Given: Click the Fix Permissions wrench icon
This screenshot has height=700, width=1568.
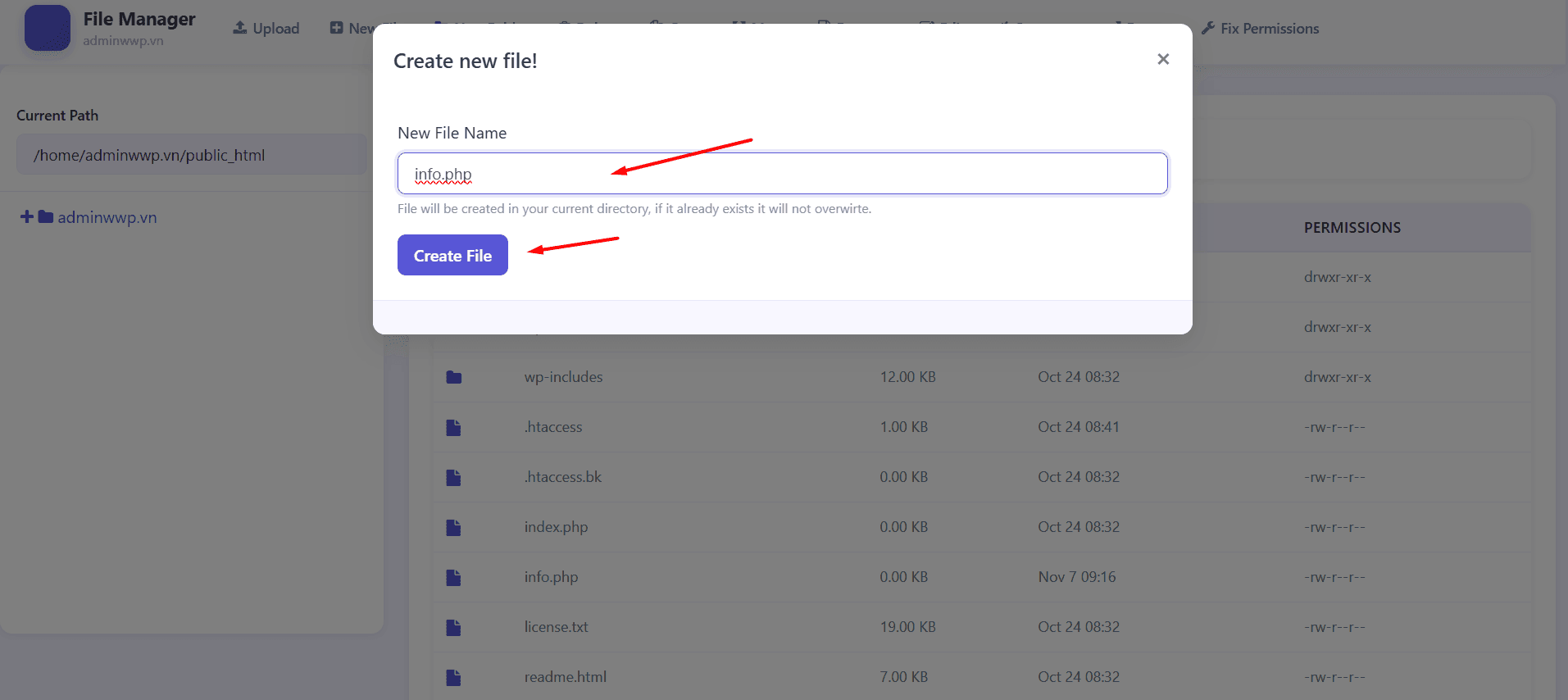Looking at the screenshot, I should (x=1207, y=29).
